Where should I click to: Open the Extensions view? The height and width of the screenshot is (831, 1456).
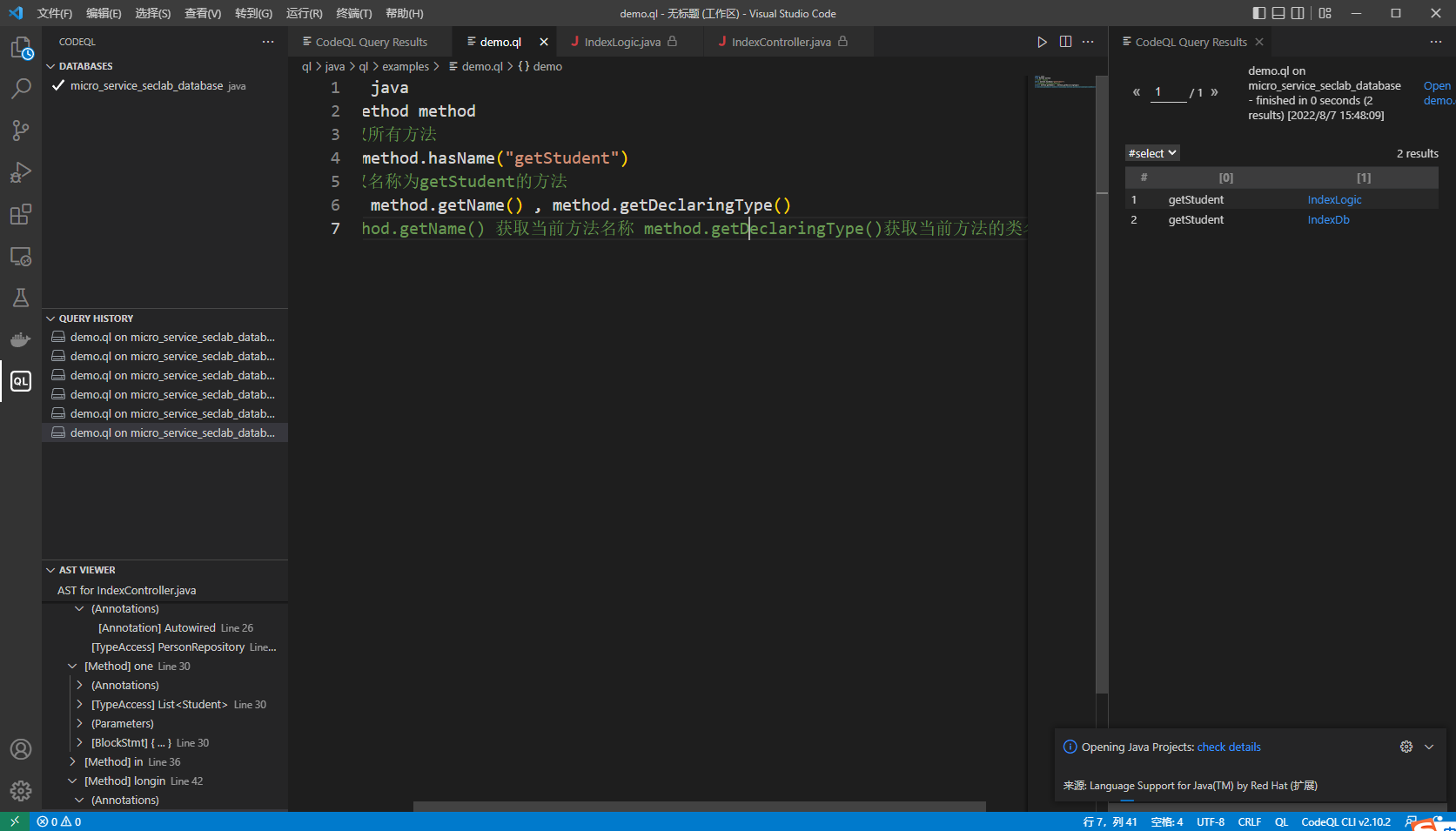(x=21, y=214)
